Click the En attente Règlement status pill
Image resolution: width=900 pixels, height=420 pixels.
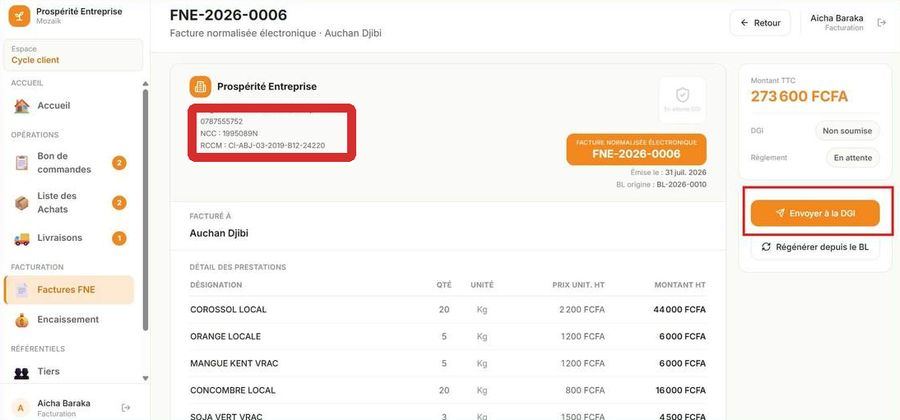coord(853,158)
